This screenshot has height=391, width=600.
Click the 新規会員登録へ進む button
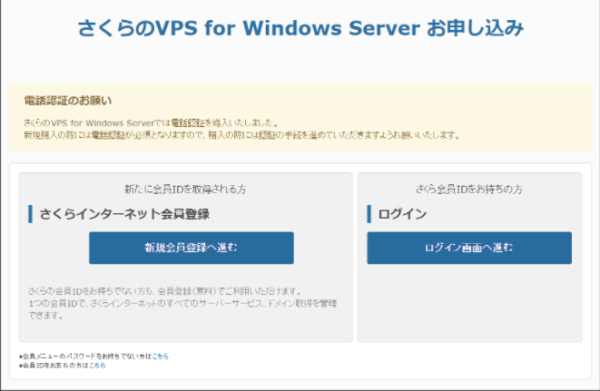point(191,248)
